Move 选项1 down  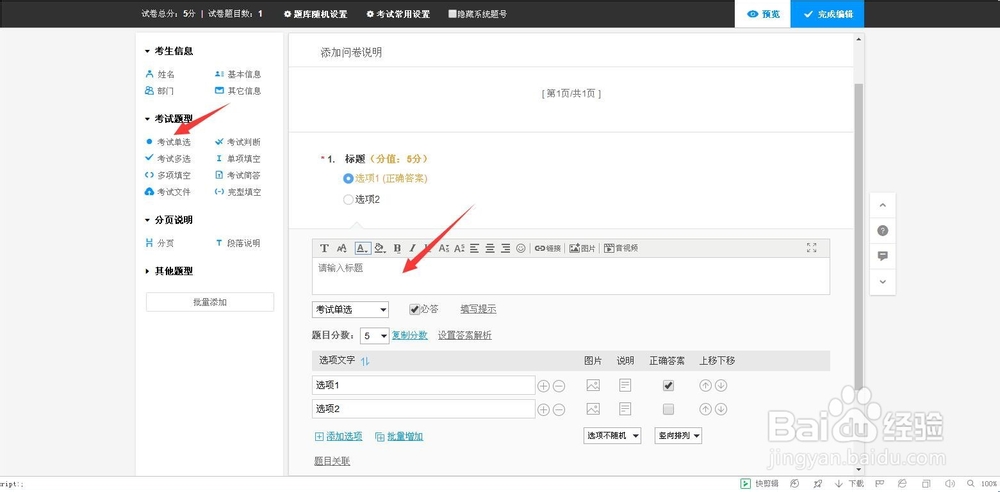(721, 385)
